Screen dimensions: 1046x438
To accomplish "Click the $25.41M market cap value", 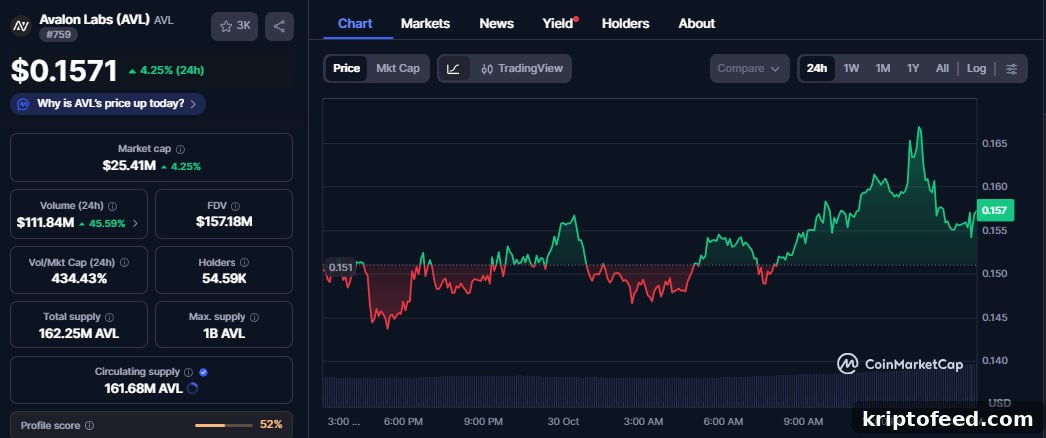I will pyautogui.click(x=128, y=166).
